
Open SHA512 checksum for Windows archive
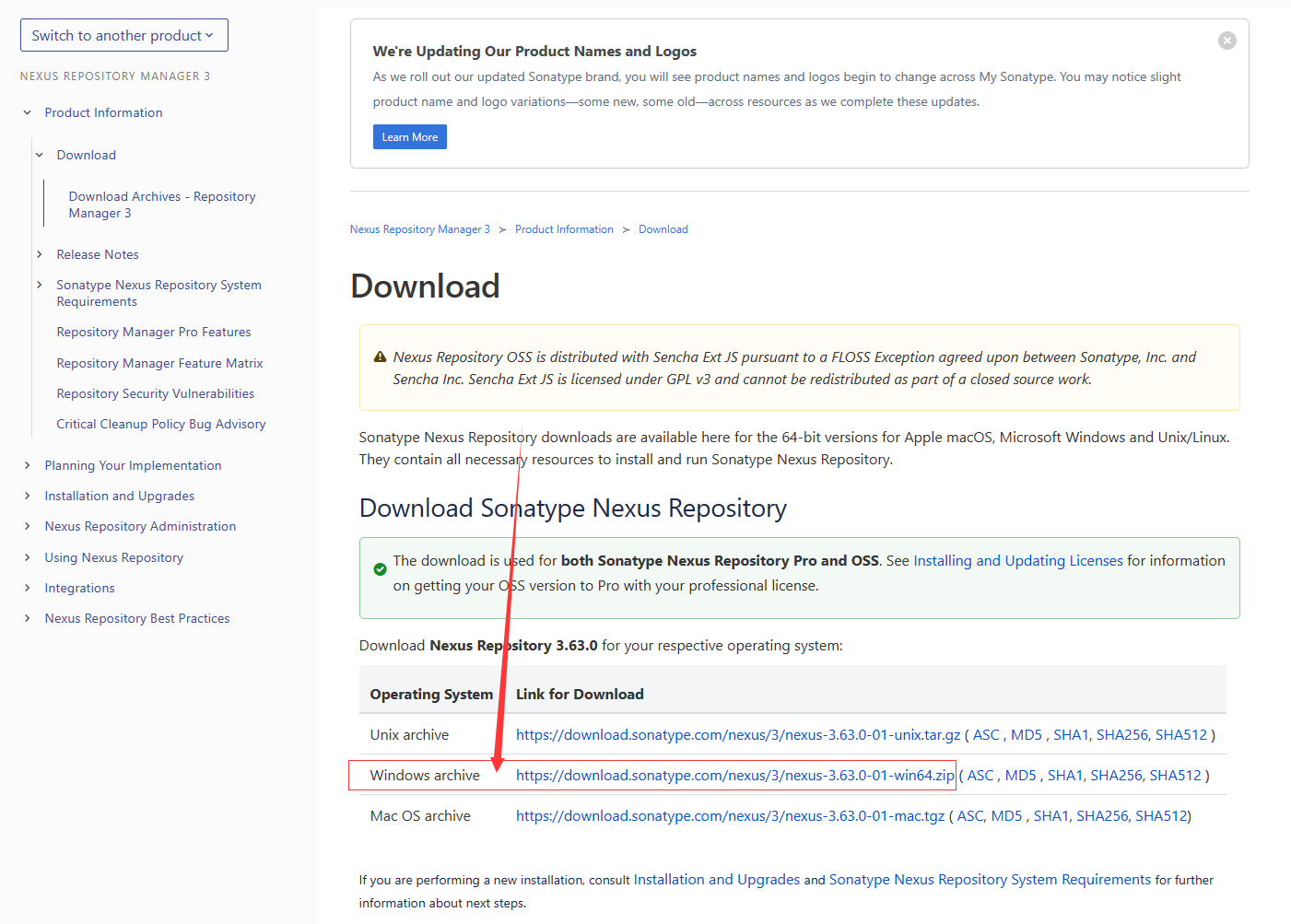coord(1176,775)
